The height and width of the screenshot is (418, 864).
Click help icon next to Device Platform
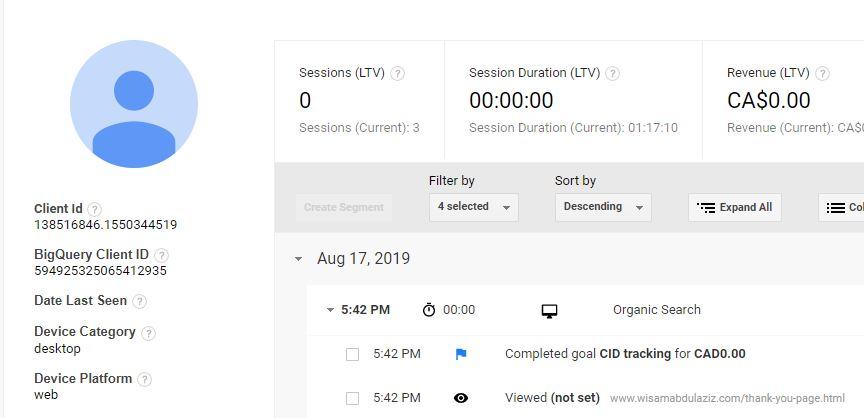[x=145, y=379]
